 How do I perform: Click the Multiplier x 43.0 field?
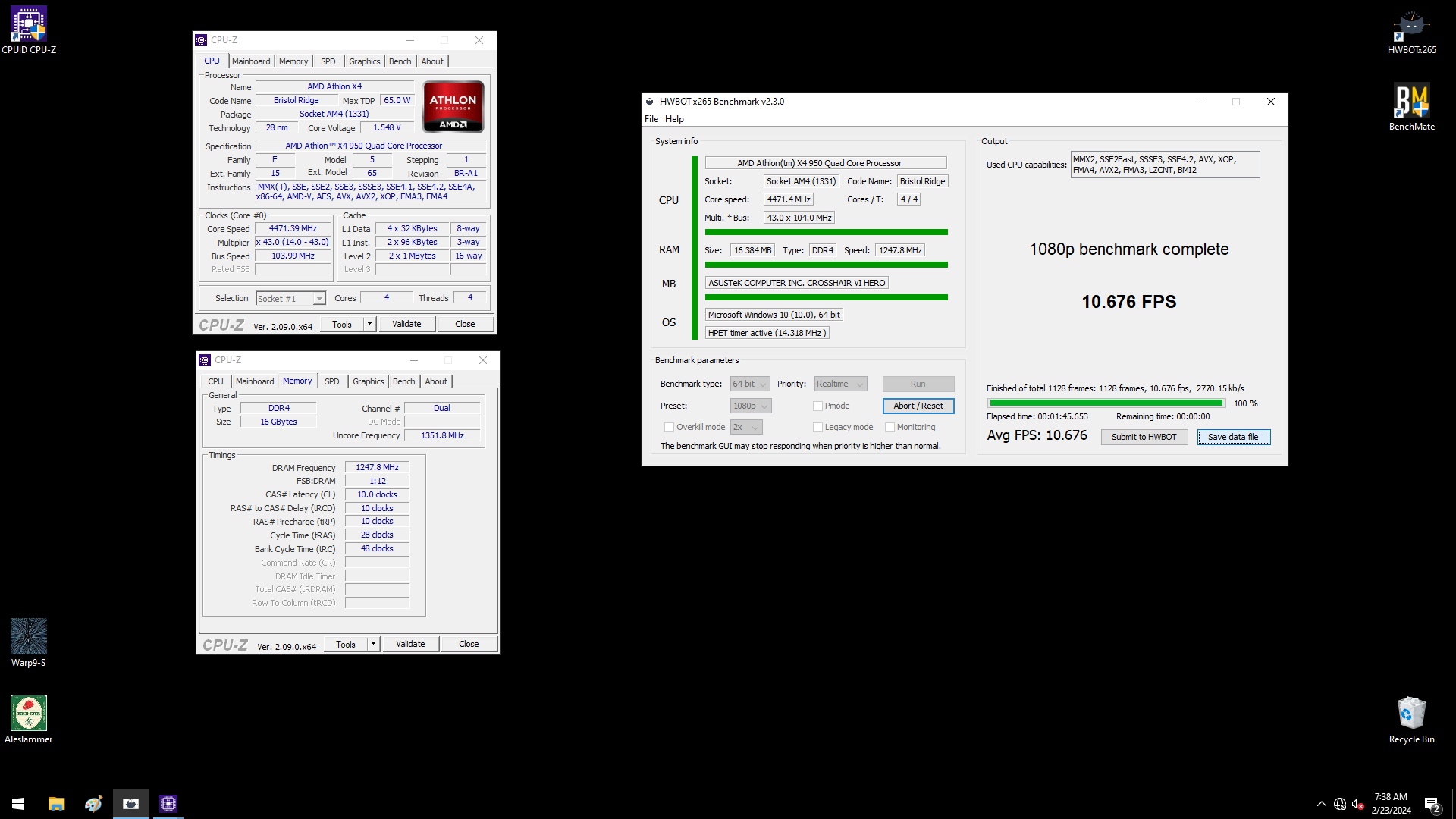[x=293, y=243]
